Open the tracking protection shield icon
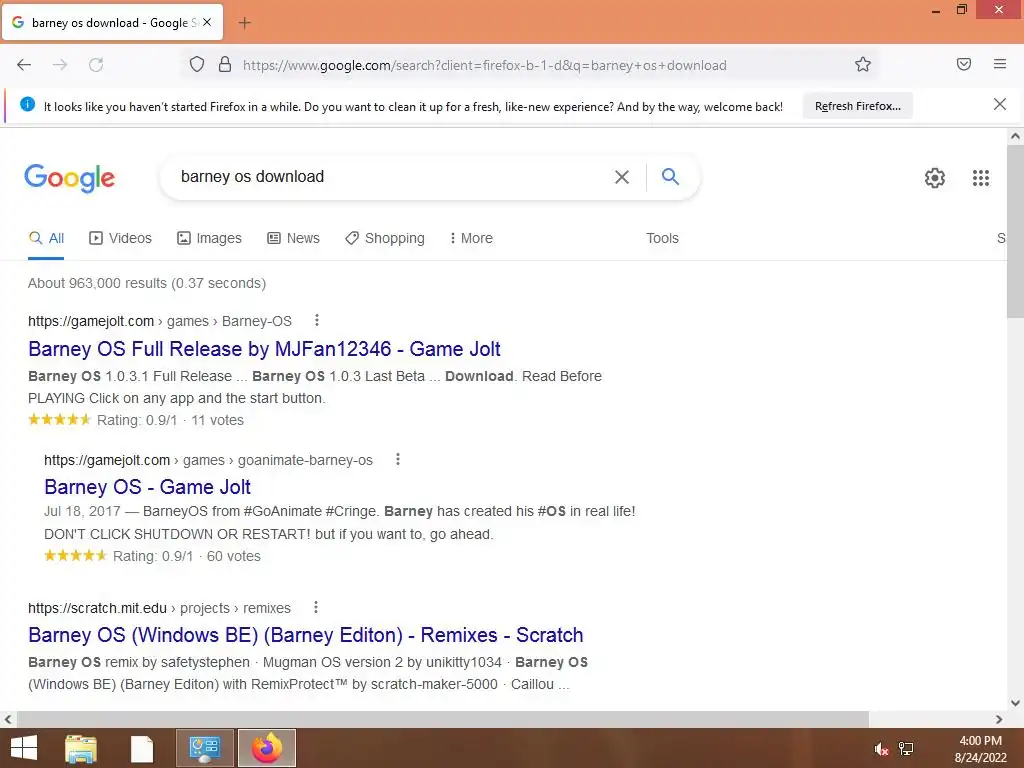Screen dimensions: 1024x768 pyautogui.click(x=197, y=65)
